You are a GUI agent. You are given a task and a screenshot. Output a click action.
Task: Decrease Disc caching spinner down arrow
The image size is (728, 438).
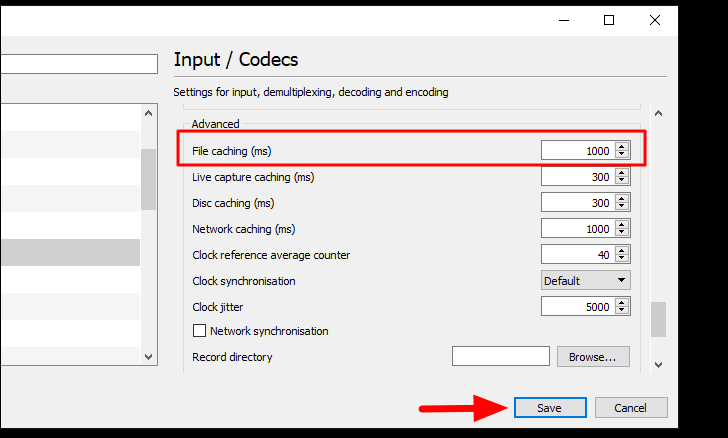622,206
